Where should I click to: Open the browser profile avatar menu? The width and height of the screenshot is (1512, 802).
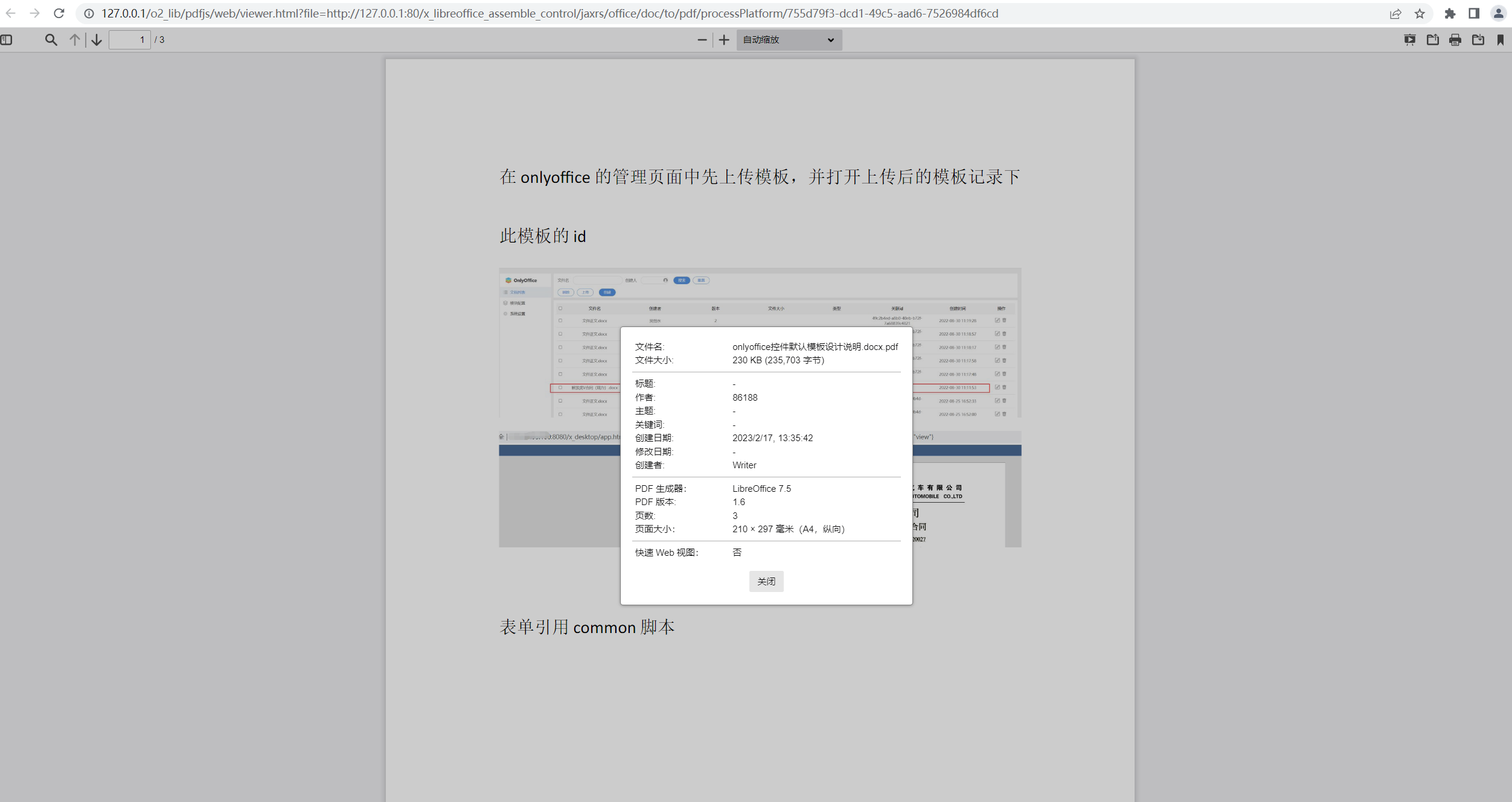[x=1498, y=13]
